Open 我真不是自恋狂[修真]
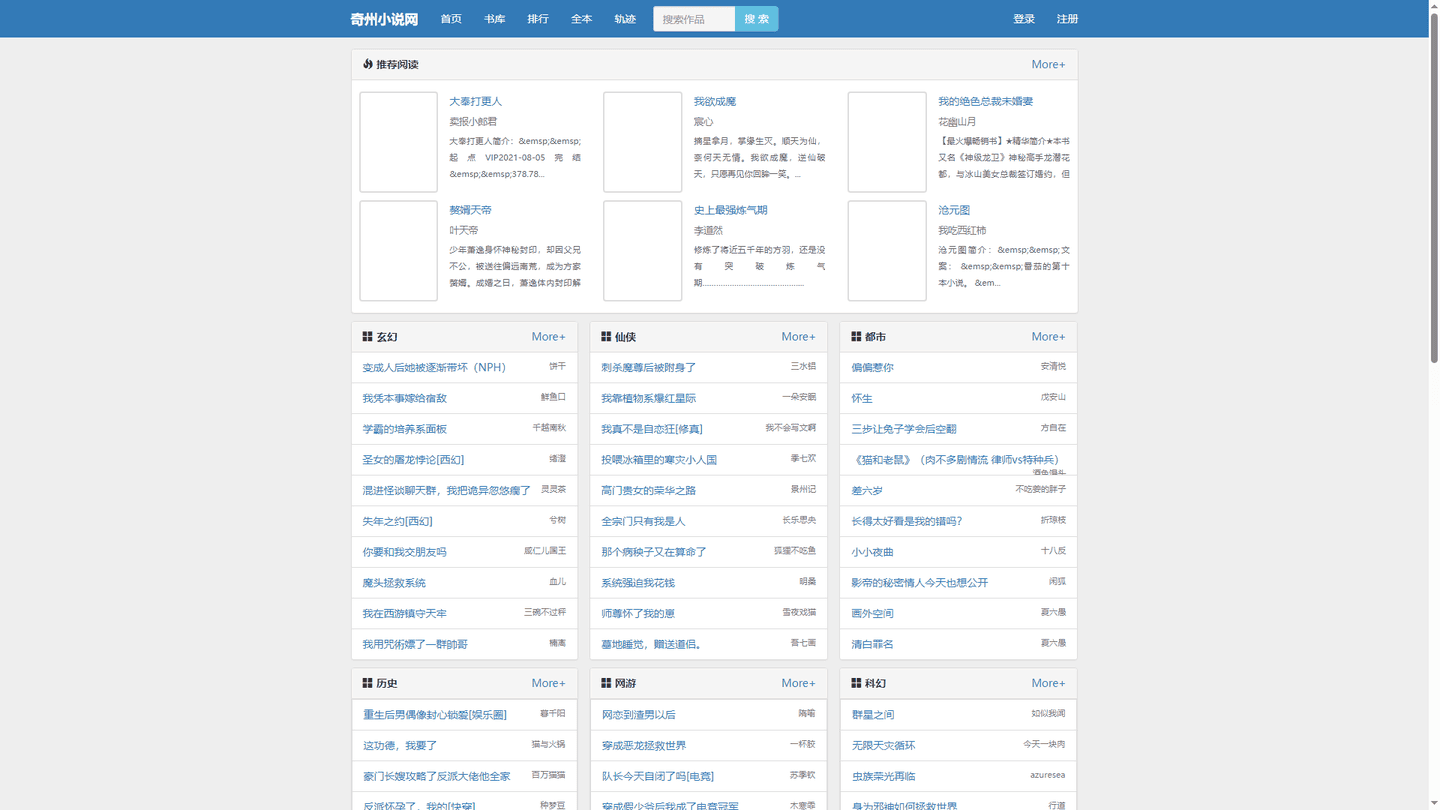 [652, 429]
